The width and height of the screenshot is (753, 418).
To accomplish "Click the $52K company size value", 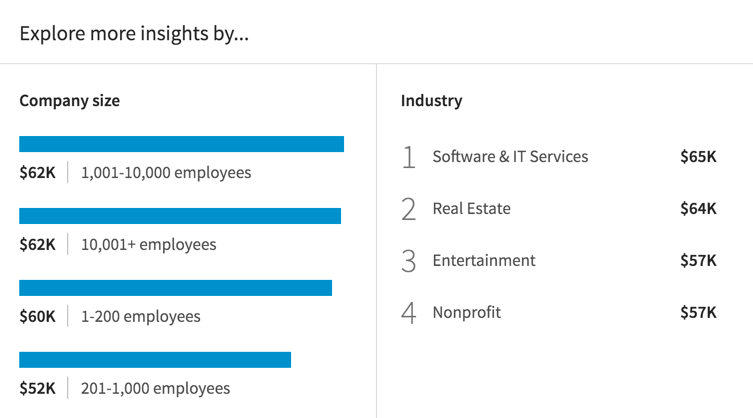I will tap(37, 388).
